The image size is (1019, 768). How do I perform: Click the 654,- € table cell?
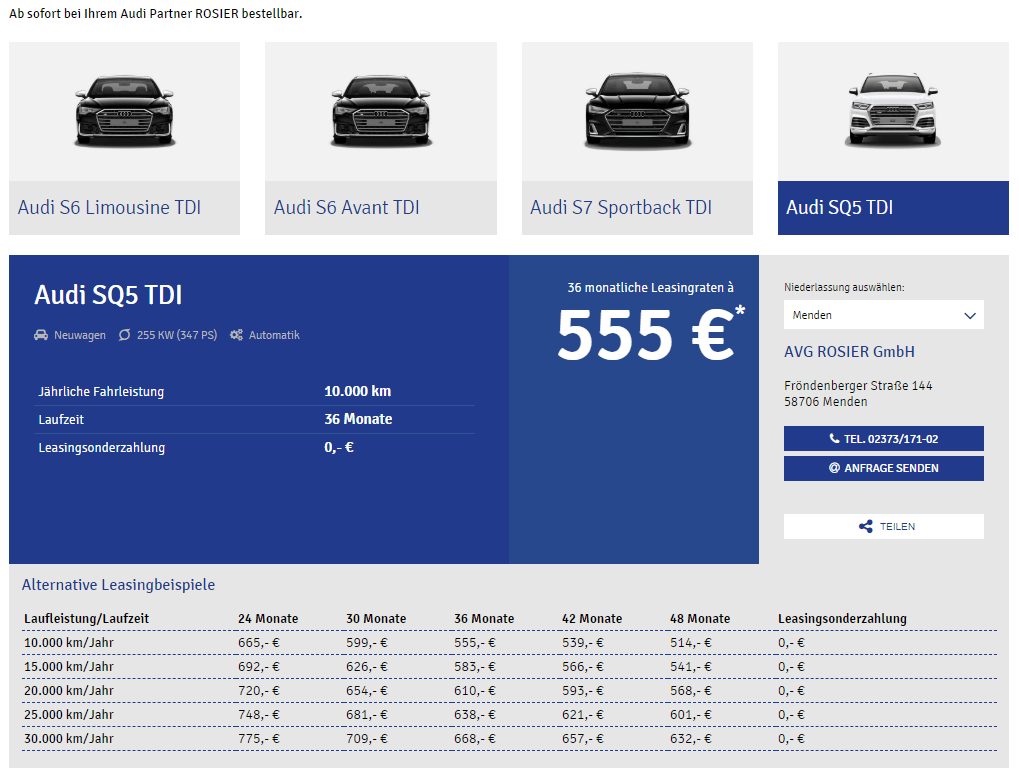click(x=367, y=691)
